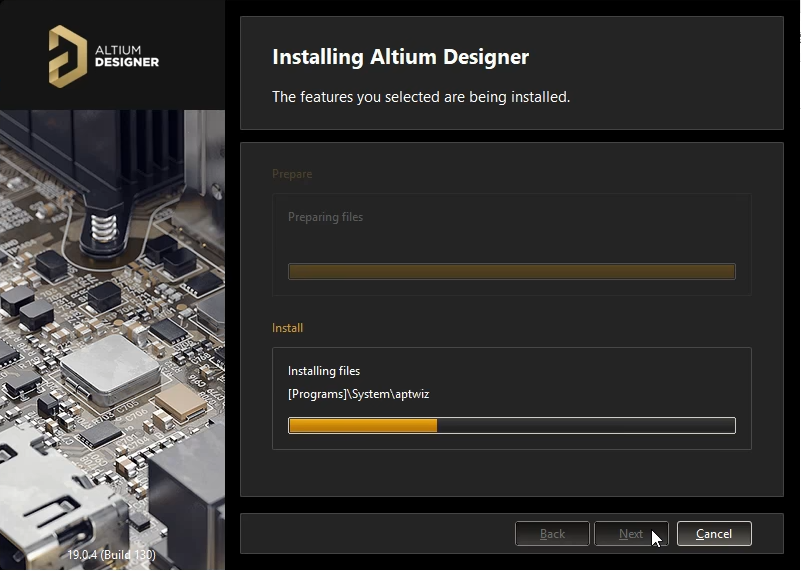Click the features being installed subtitle text
This screenshot has height=571, width=801.
point(421,97)
